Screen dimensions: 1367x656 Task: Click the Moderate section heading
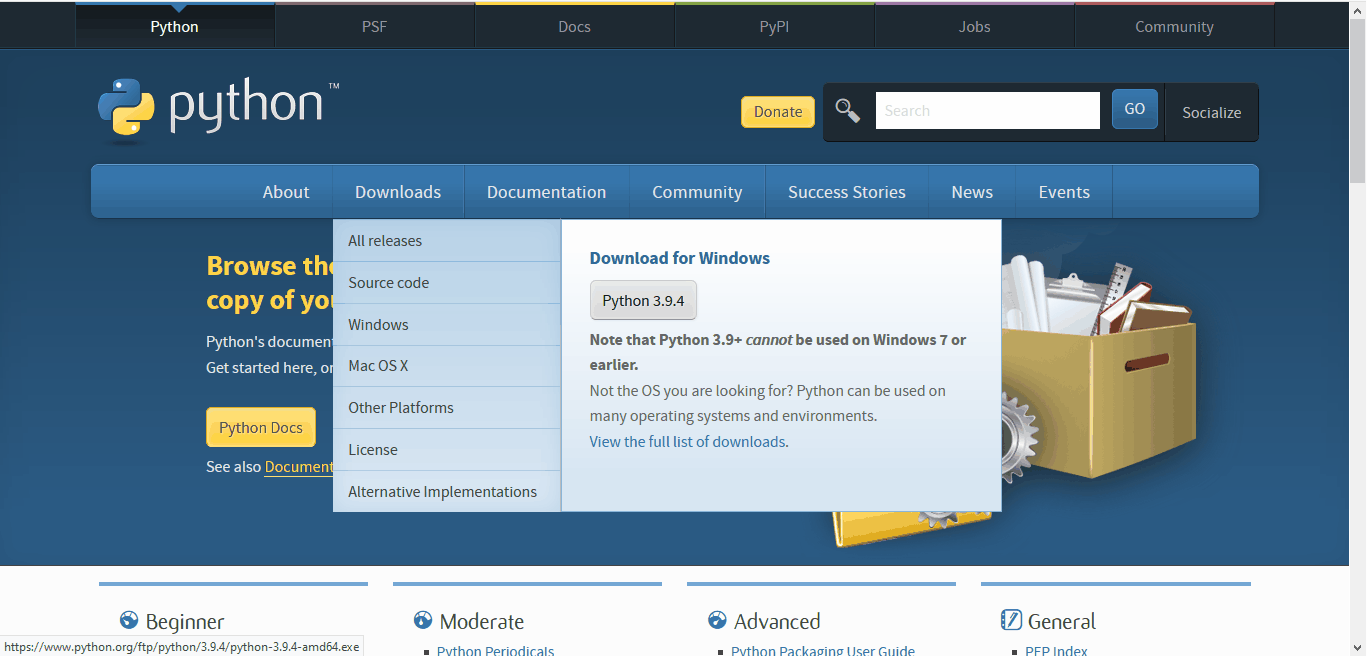pyautogui.click(x=482, y=621)
